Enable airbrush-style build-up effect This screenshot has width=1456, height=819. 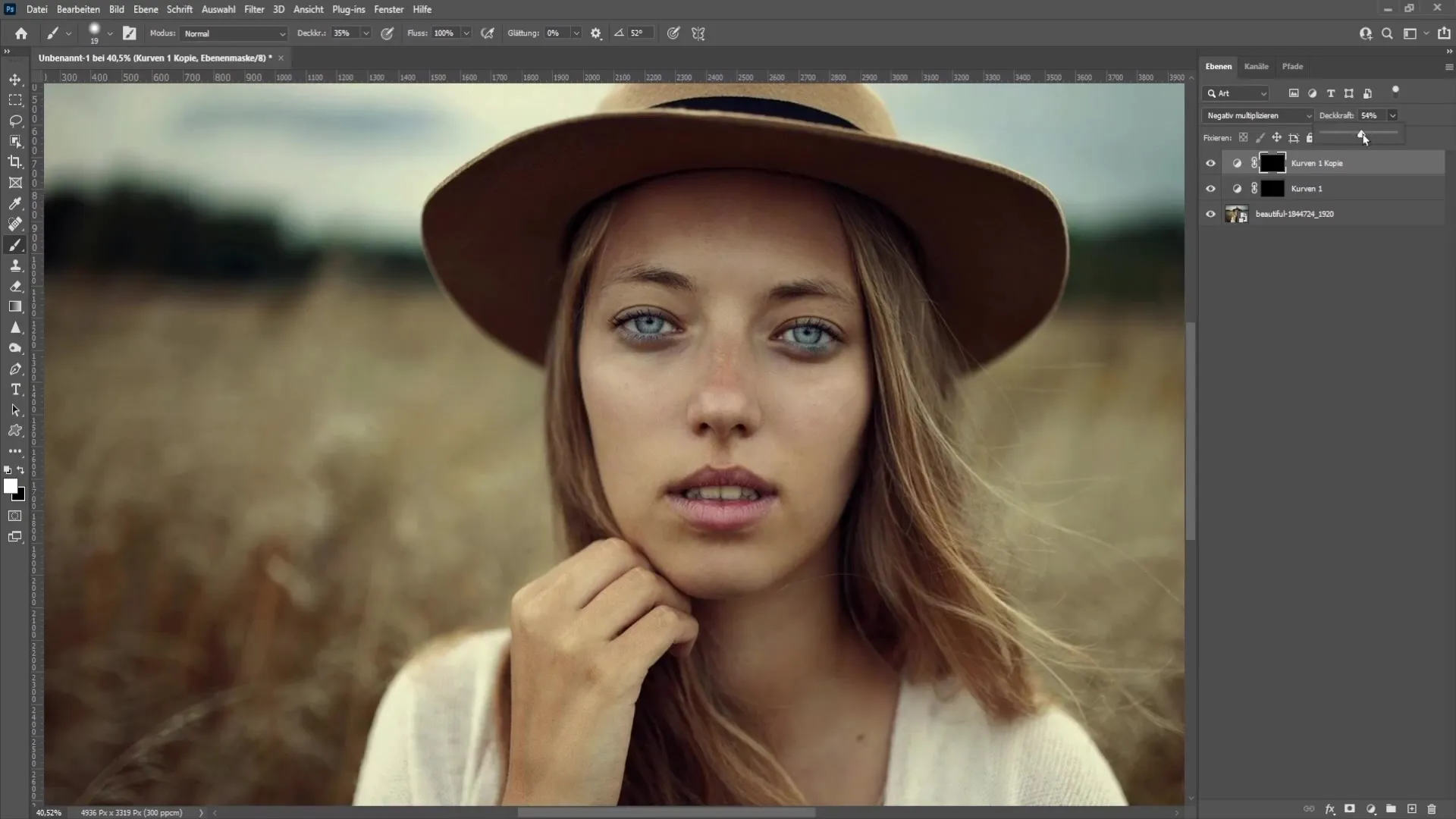[488, 33]
